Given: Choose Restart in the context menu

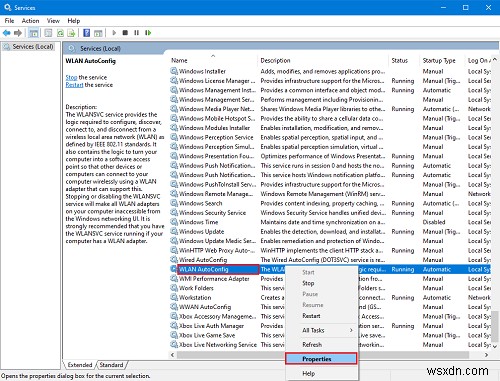Looking at the screenshot, I should 311,316.
